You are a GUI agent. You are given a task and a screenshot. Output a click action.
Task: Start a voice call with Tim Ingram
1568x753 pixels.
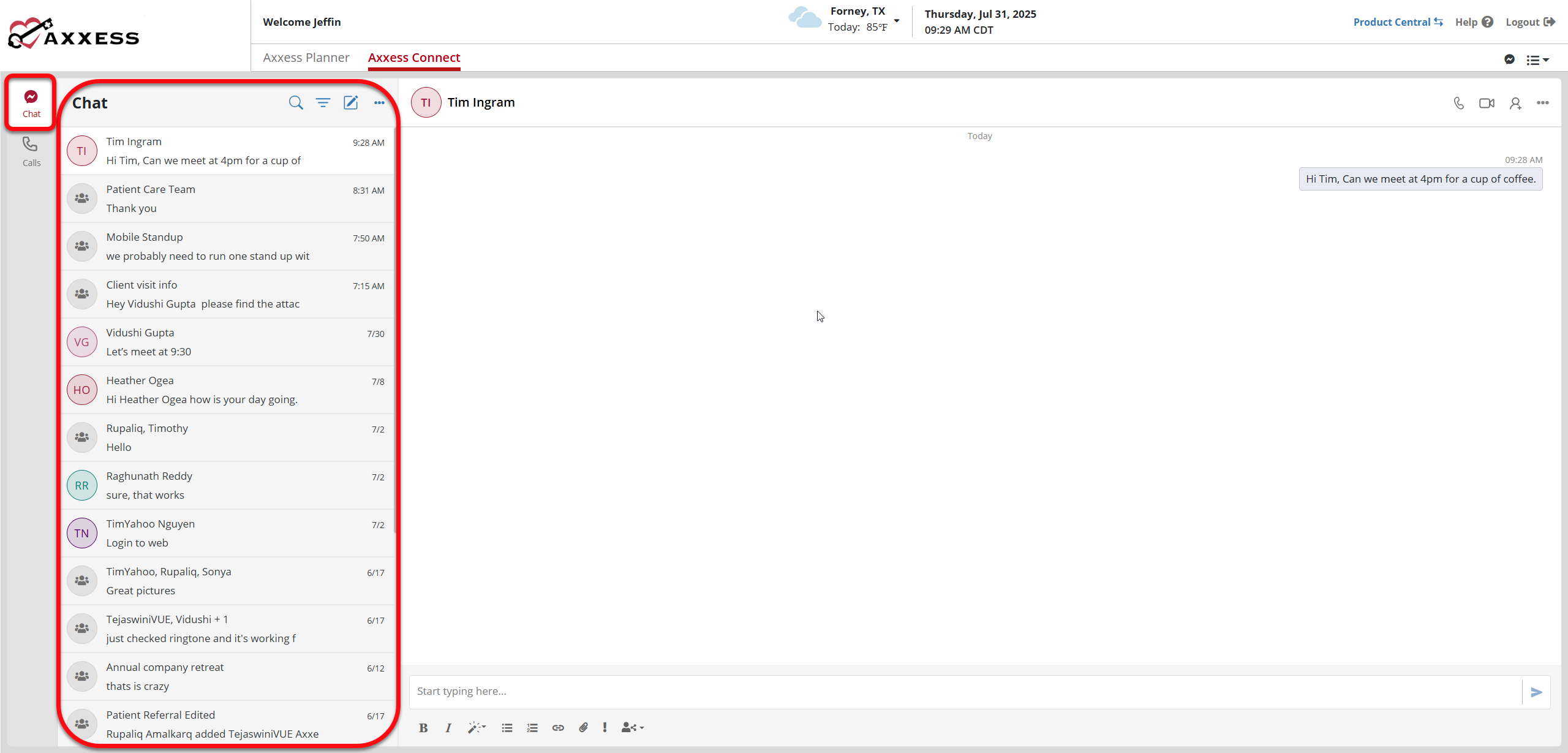[1458, 103]
